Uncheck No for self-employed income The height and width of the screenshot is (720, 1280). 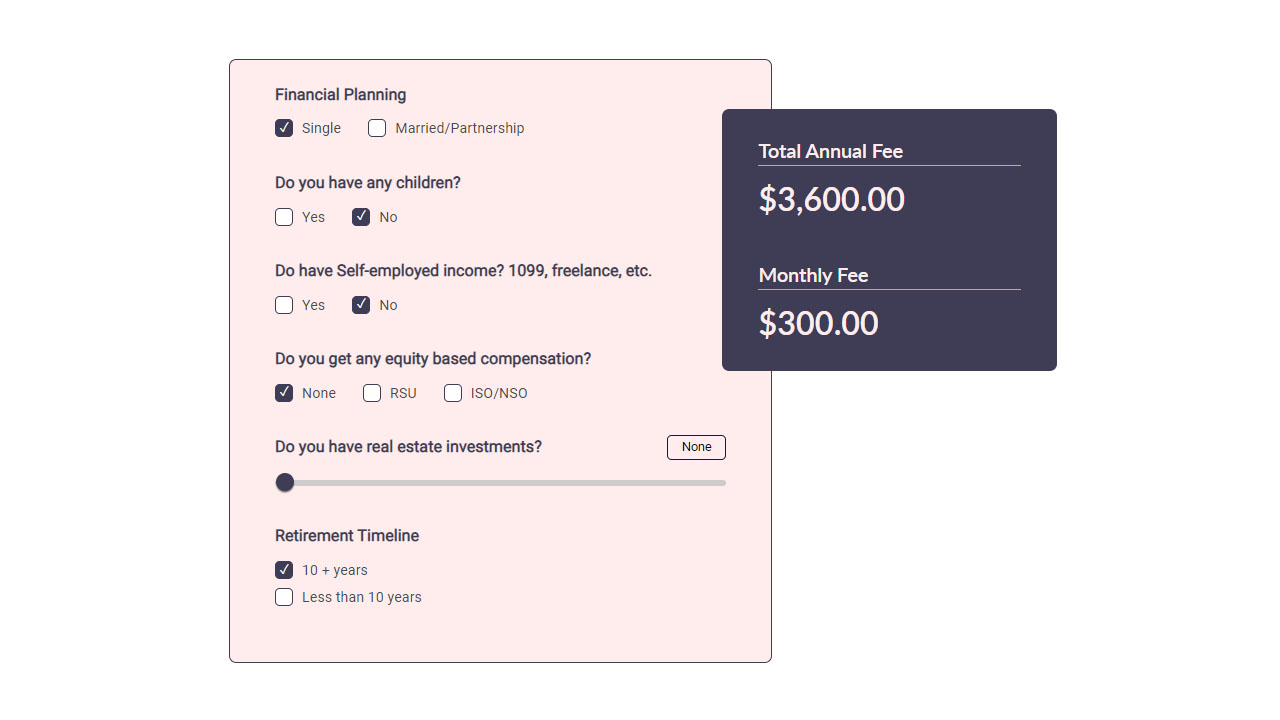coord(361,305)
